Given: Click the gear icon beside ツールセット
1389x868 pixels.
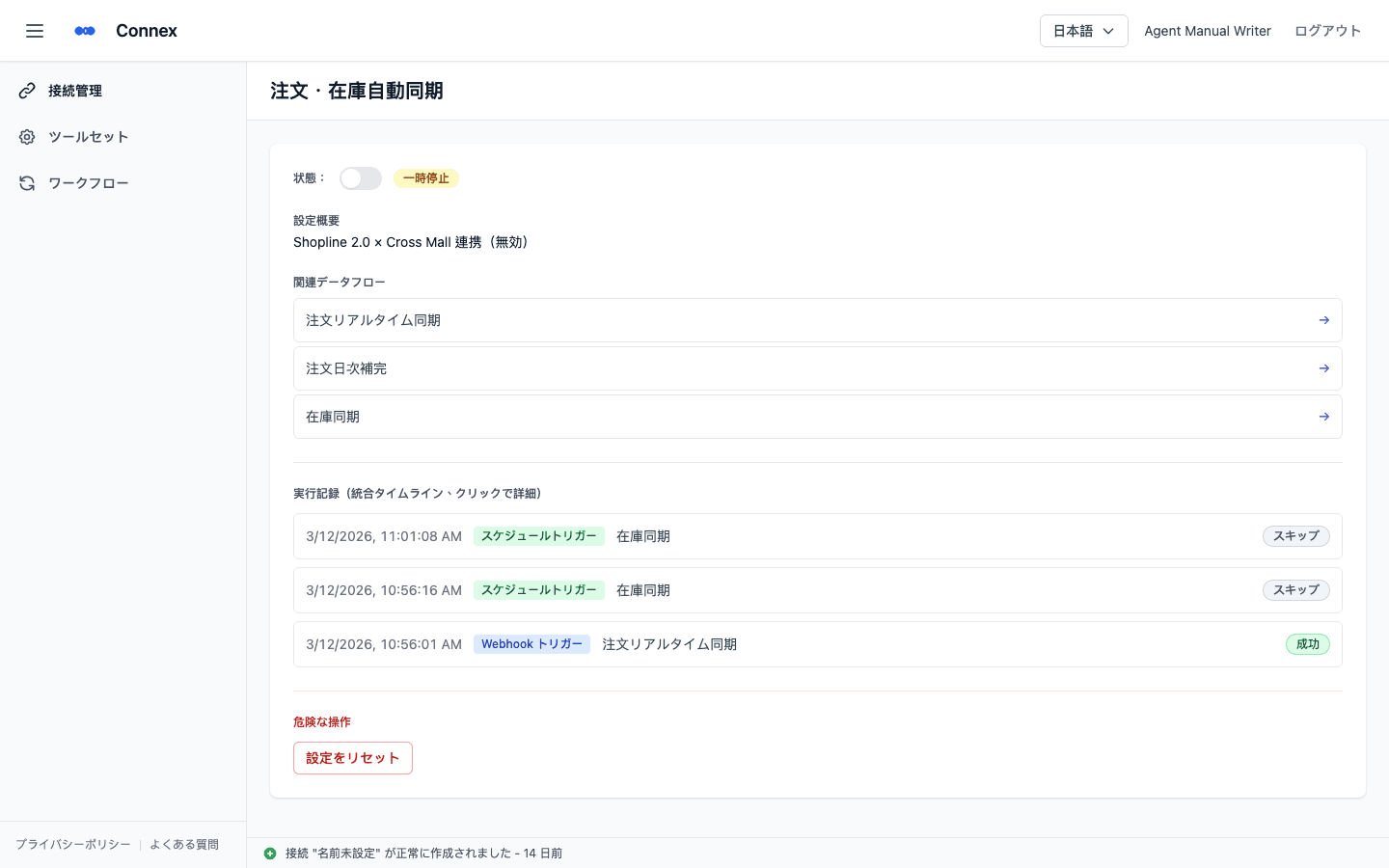Looking at the screenshot, I should coord(27,137).
